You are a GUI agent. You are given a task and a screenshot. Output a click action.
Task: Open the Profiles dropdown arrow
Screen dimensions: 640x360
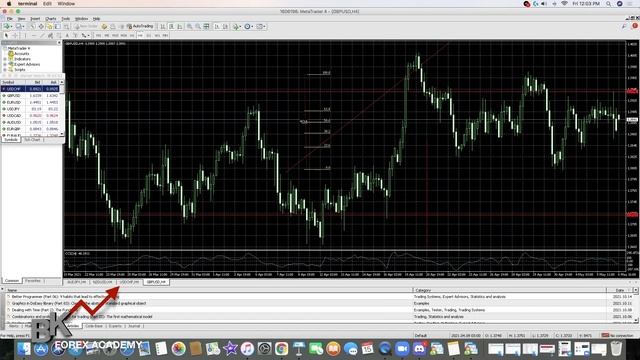coord(23,26)
